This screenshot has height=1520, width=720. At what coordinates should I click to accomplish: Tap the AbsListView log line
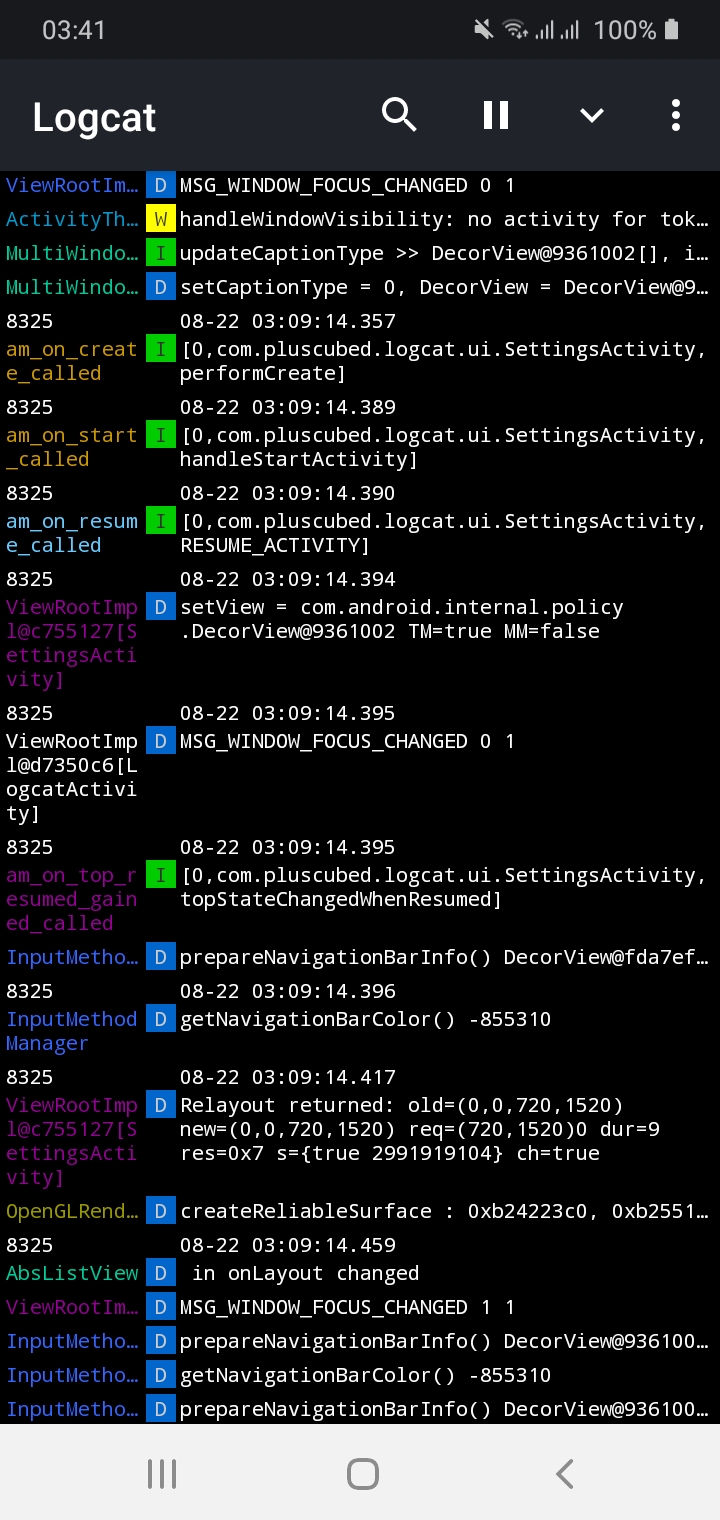point(300,1272)
